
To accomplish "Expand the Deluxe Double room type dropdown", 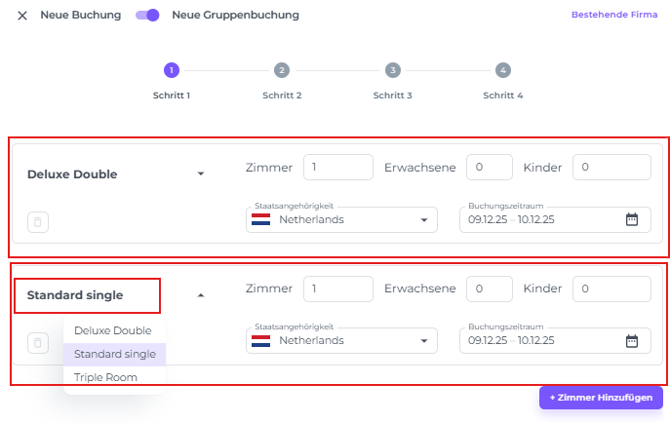I will [201, 174].
